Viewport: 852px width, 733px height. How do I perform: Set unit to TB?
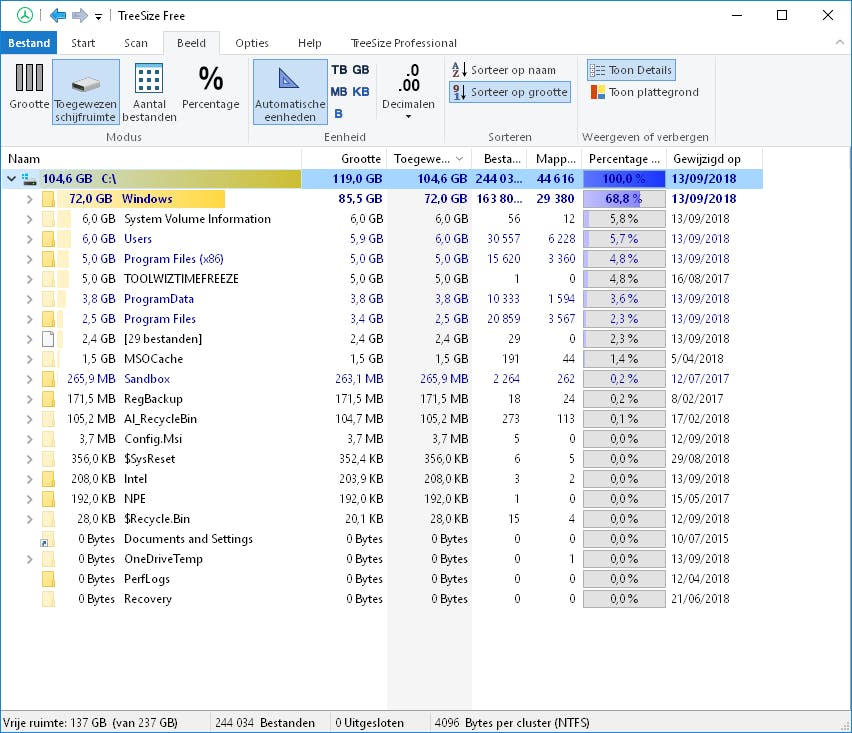339,70
